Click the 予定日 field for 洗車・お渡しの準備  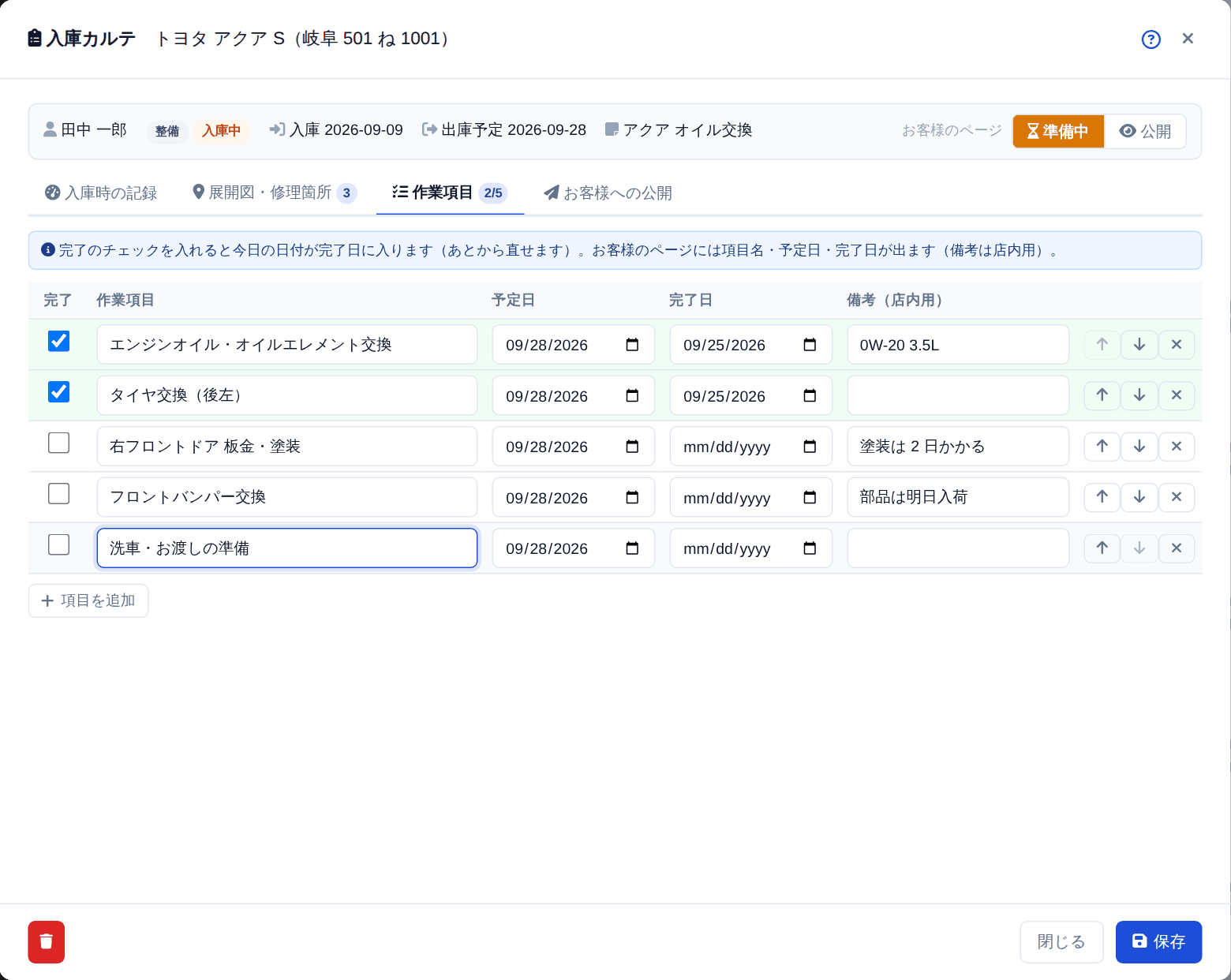point(574,548)
